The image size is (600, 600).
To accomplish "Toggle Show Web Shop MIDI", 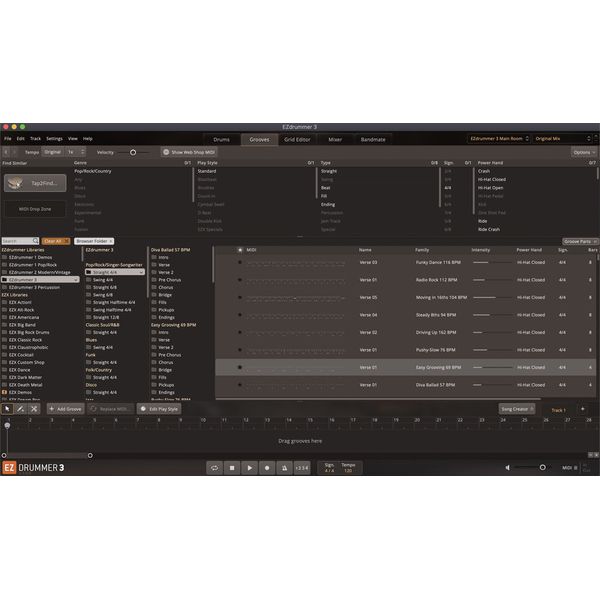I will click(189, 152).
